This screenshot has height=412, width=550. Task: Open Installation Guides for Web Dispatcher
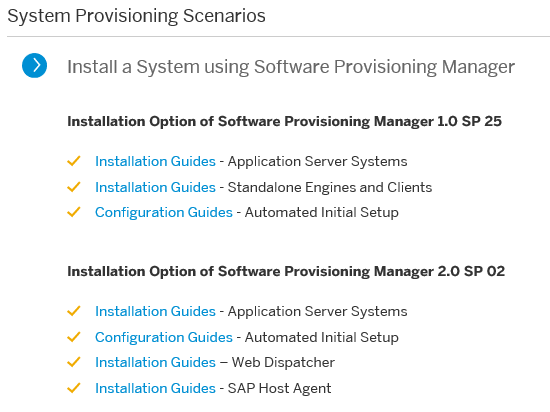(155, 362)
